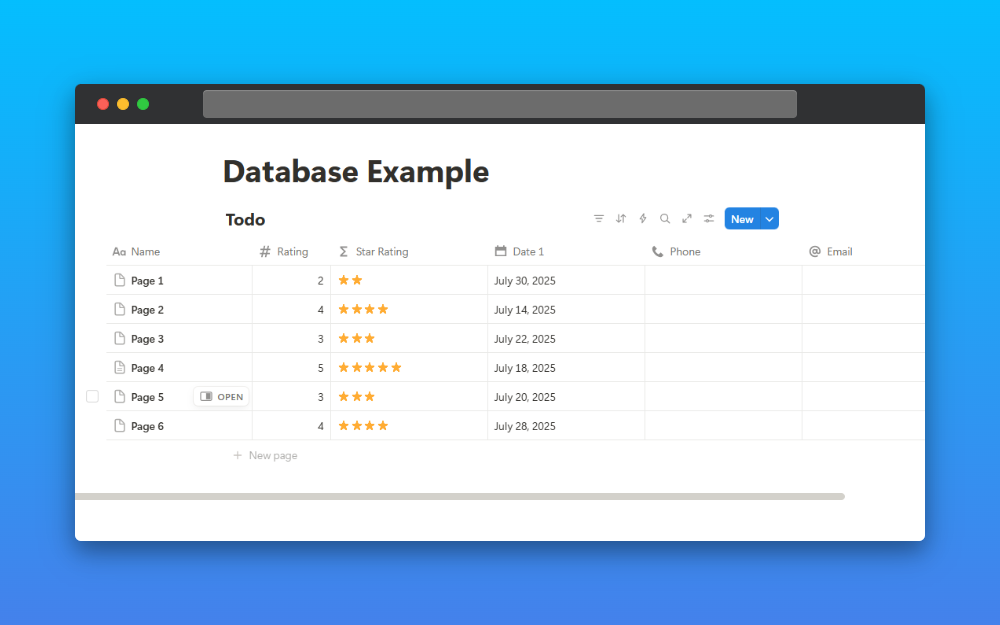Click the Page 3 document icon

coord(119,339)
